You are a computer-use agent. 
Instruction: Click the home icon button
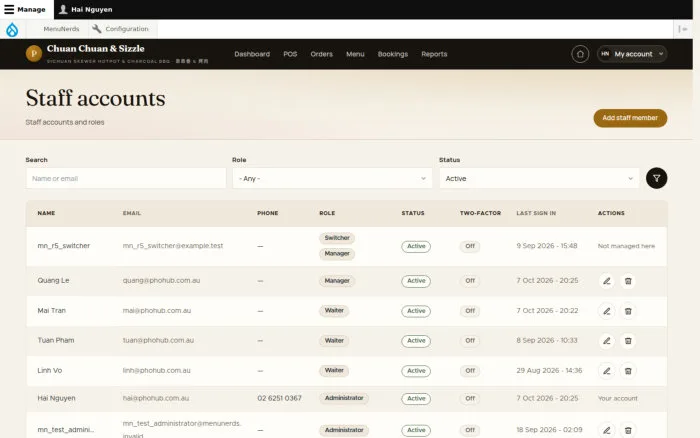coord(580,54)
